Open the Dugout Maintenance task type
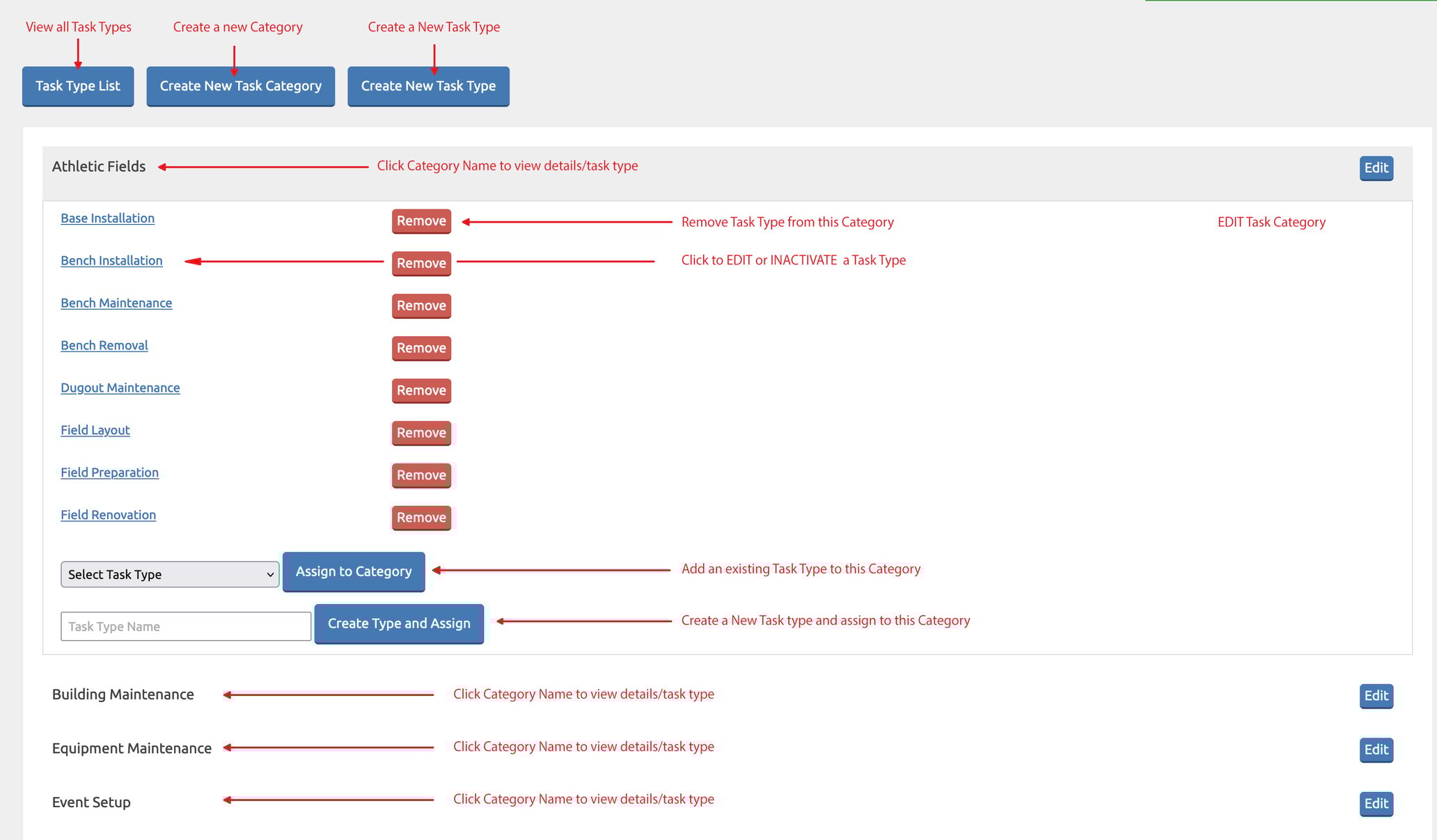The image size is (1437, 840). click(120, 388)
